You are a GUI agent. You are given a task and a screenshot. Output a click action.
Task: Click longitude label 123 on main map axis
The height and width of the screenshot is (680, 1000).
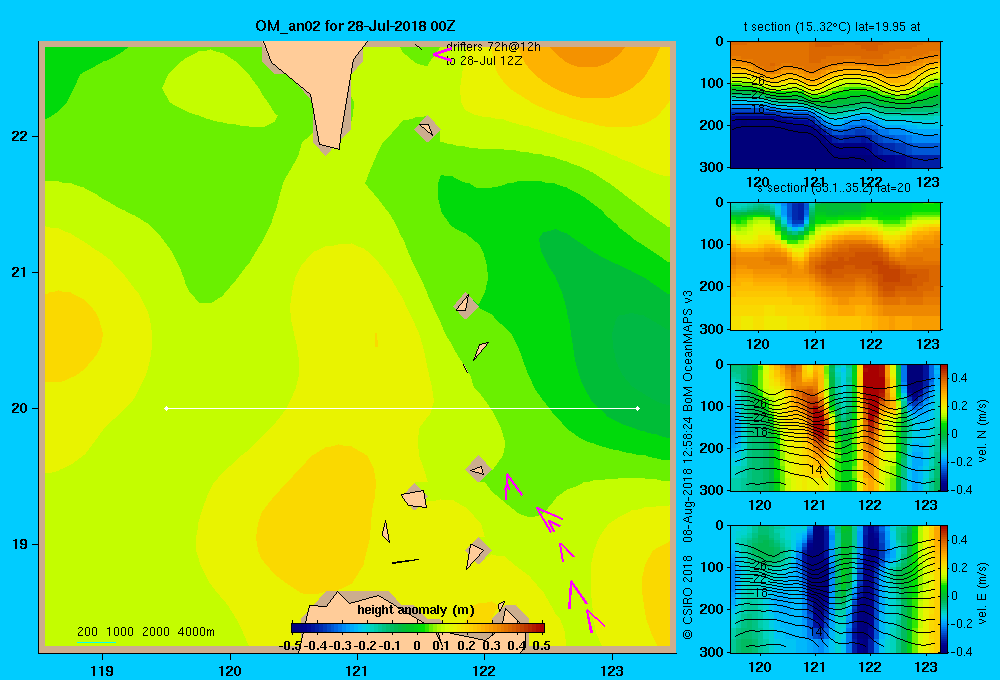(x=612, y=670)
